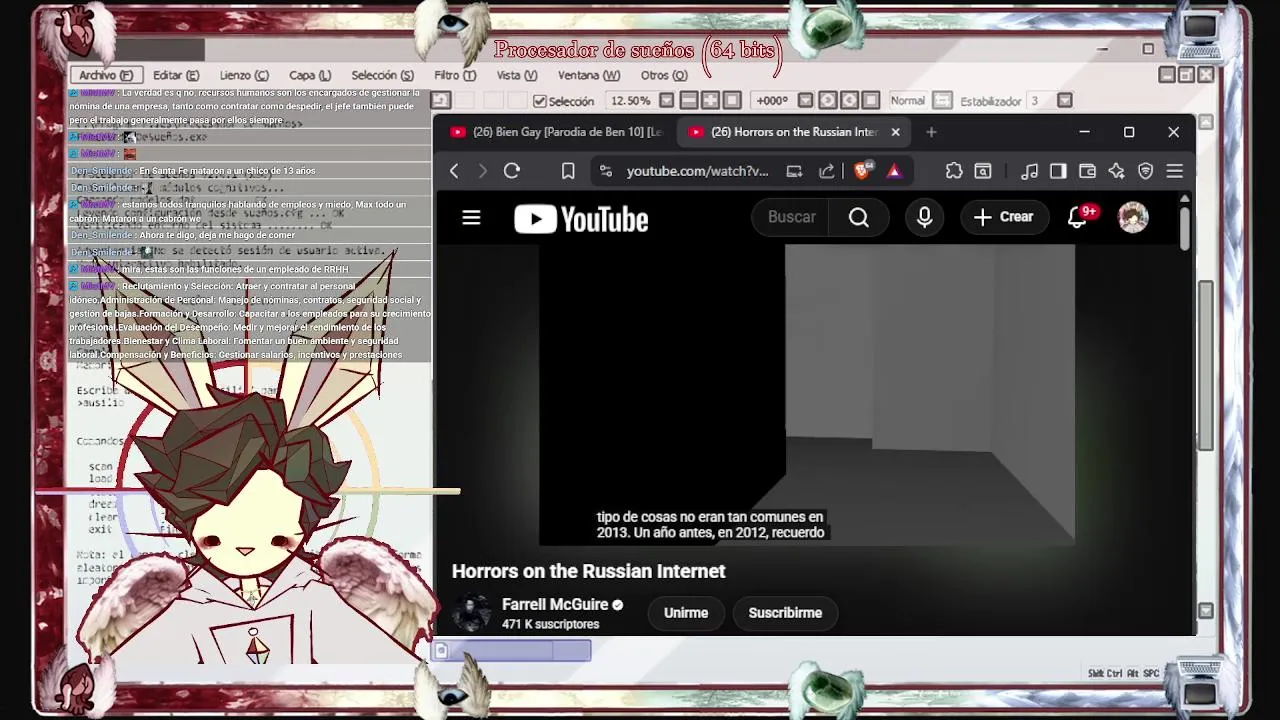The width and height of the screenshot is (1280, 720).
Task: Click the Horrors on the Russian Internet video player
Action: click(807, 396)
